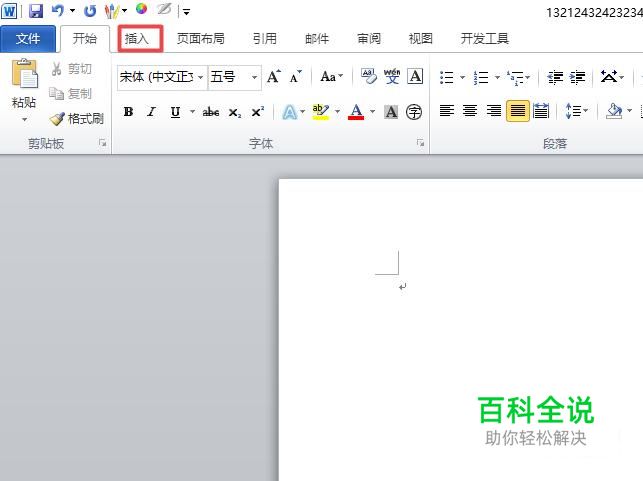Viewport: 643px width, 481px height.
Task: Click the color wheel icon in title bar
Action: [141, 9]
